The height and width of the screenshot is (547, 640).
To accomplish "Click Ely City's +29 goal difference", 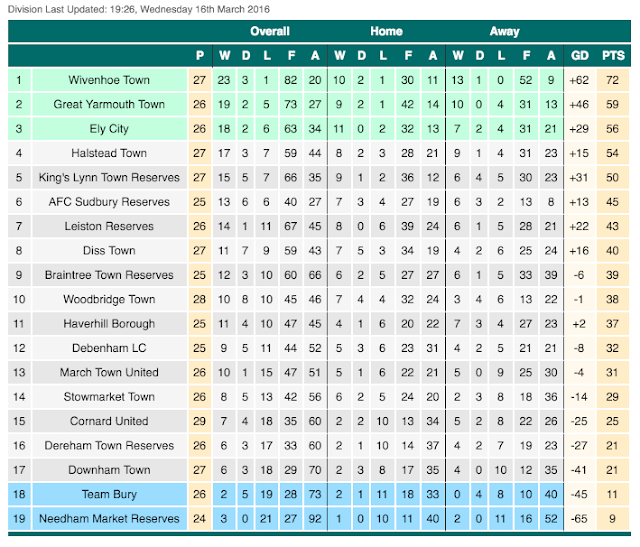I will [579, 129].
